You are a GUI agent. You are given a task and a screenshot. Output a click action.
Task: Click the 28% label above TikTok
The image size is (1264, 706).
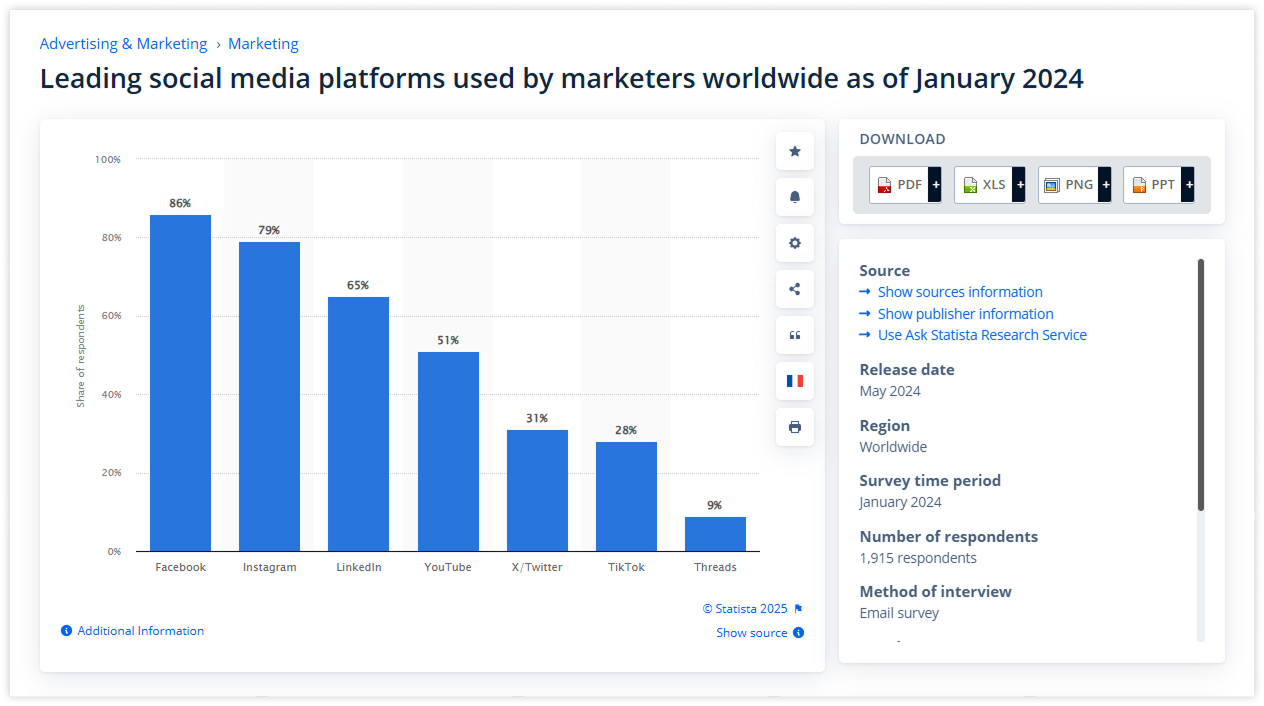626,430
